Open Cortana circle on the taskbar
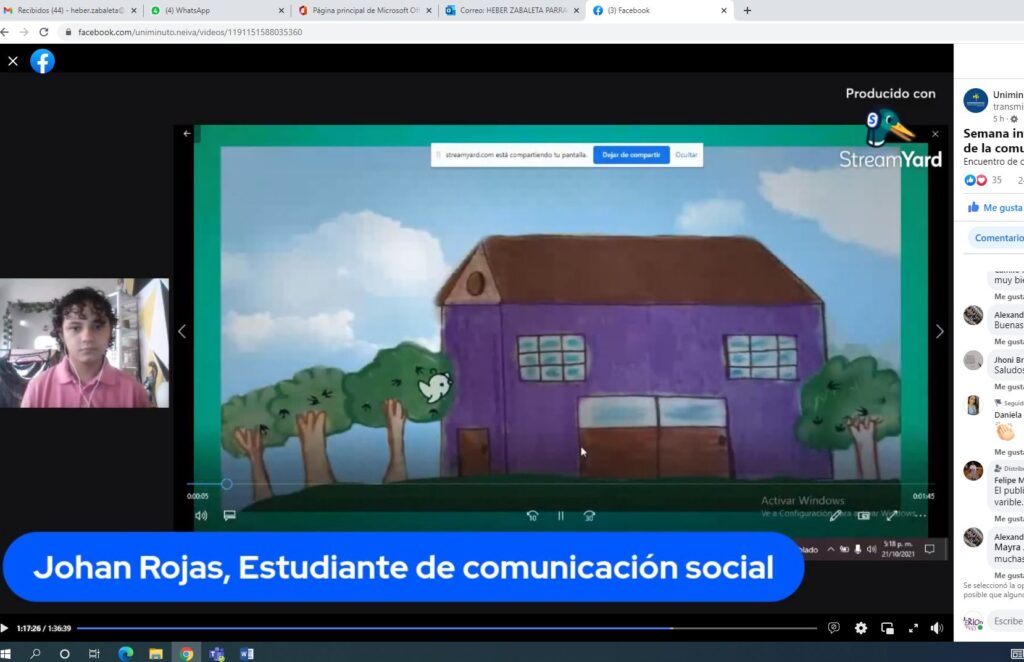The width and height of the screenshot is (1024, 662). point(64,654)
